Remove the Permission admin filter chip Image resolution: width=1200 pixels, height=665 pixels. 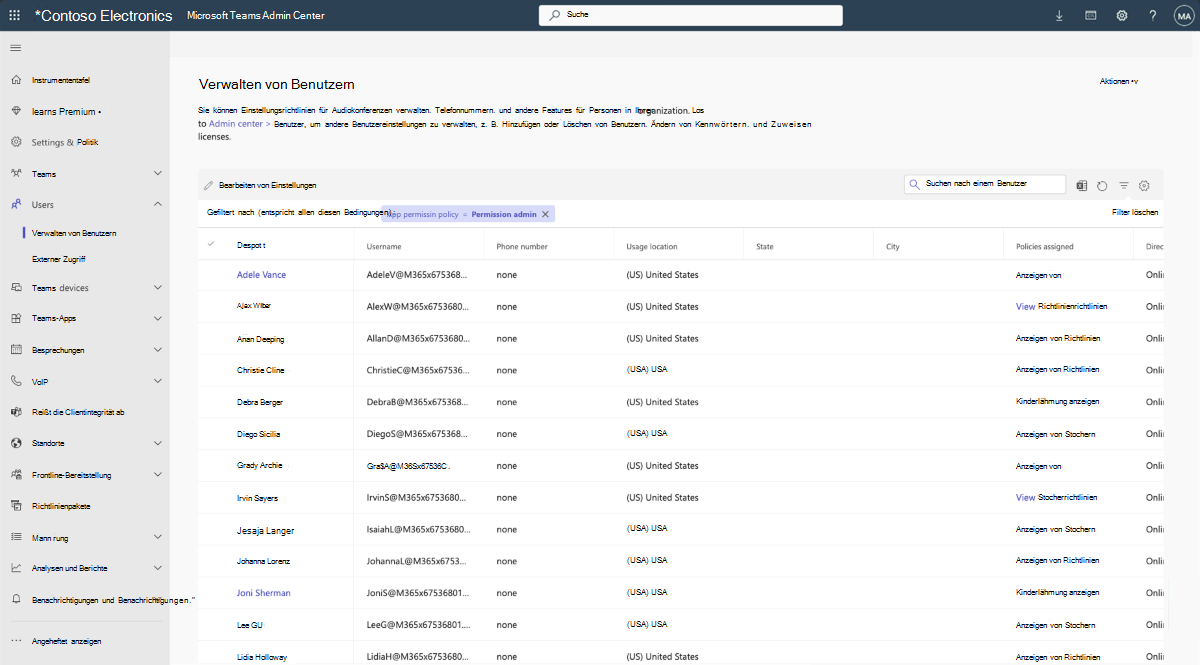point(545,214)
